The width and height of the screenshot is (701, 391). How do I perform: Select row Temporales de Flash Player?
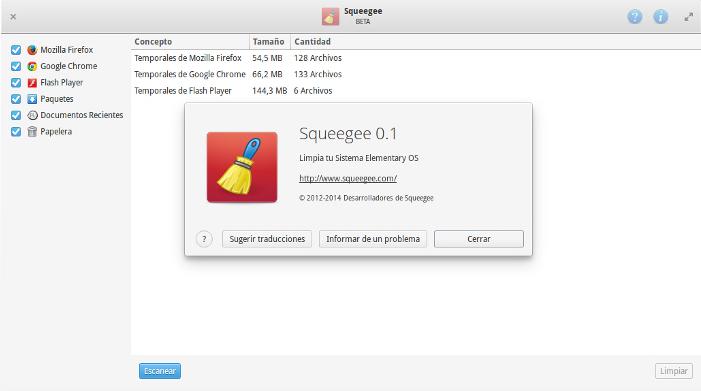pyautogui.click(x=416, y=91)
